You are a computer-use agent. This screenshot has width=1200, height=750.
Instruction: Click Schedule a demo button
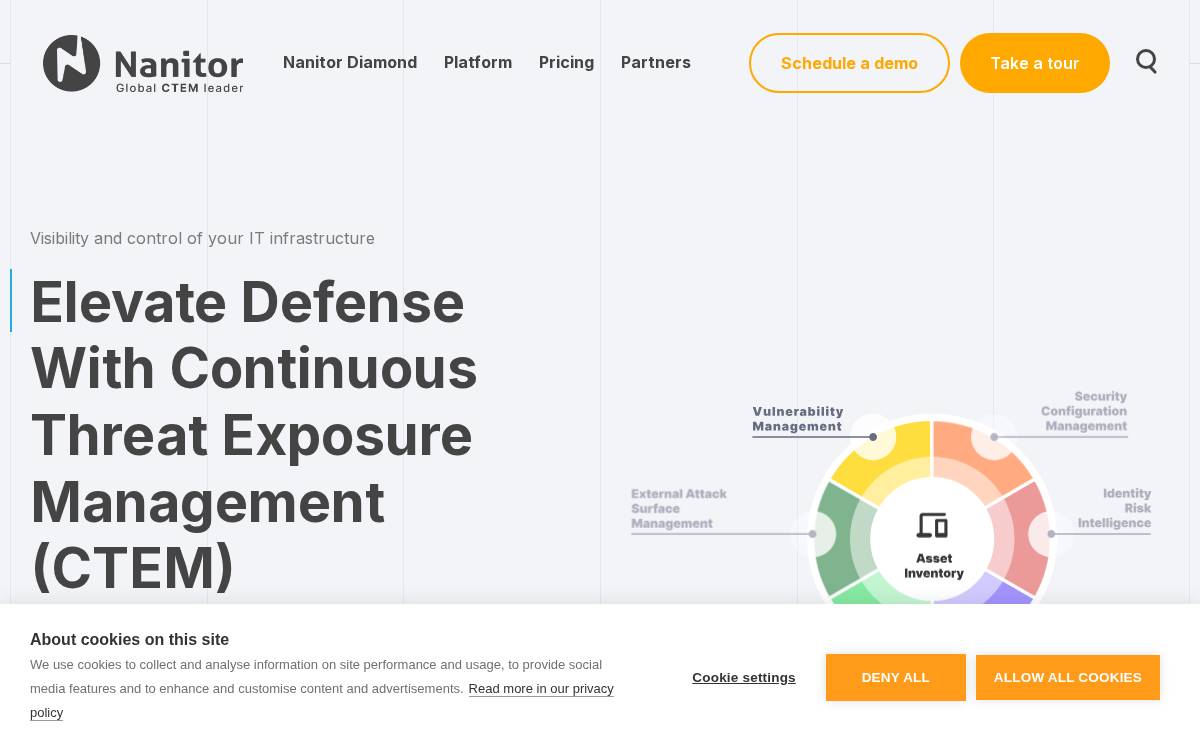(x=849, y=63)
